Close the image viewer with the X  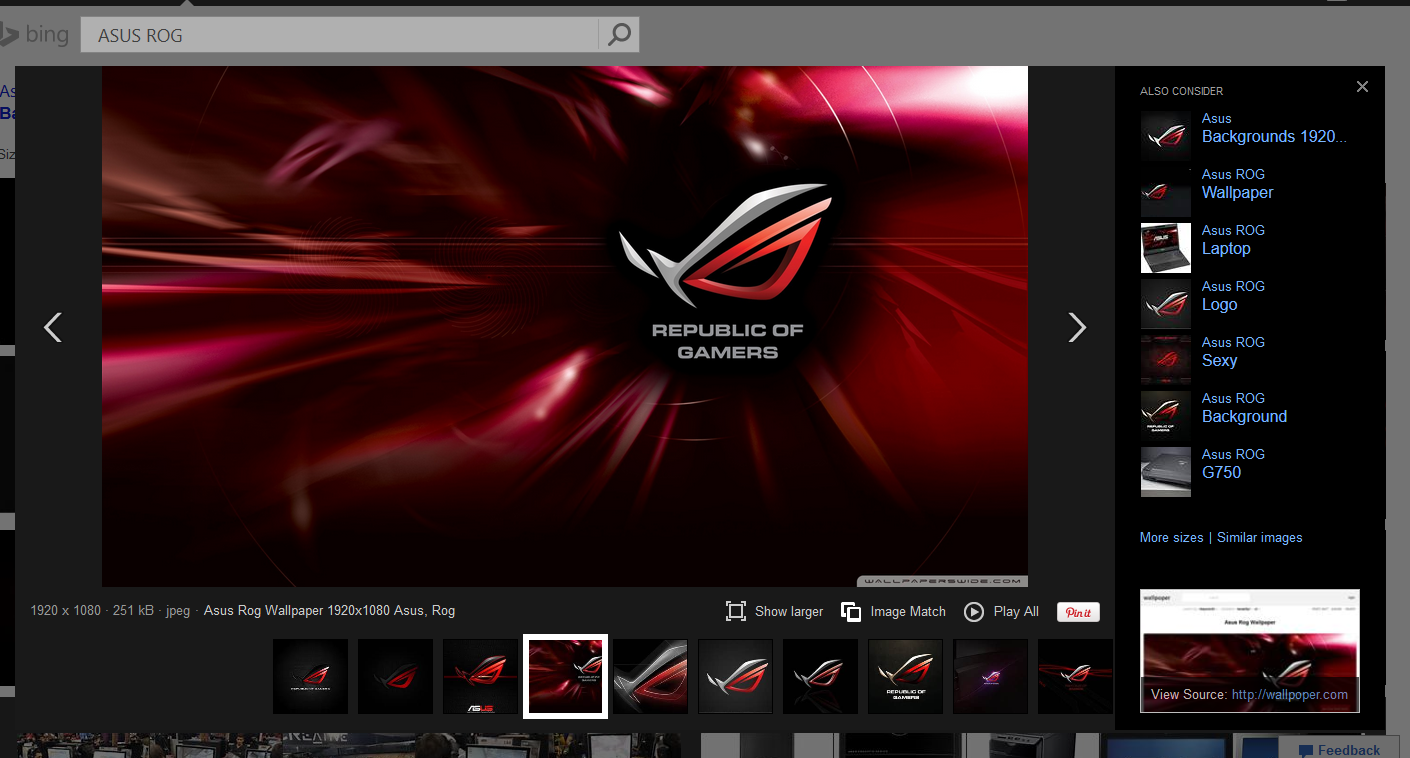1362,87
